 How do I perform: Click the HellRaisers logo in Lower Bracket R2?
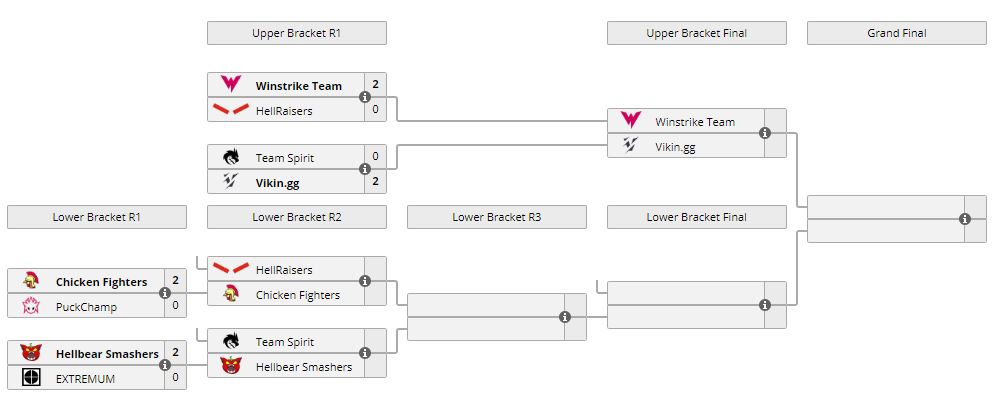[x=231, y=269]
